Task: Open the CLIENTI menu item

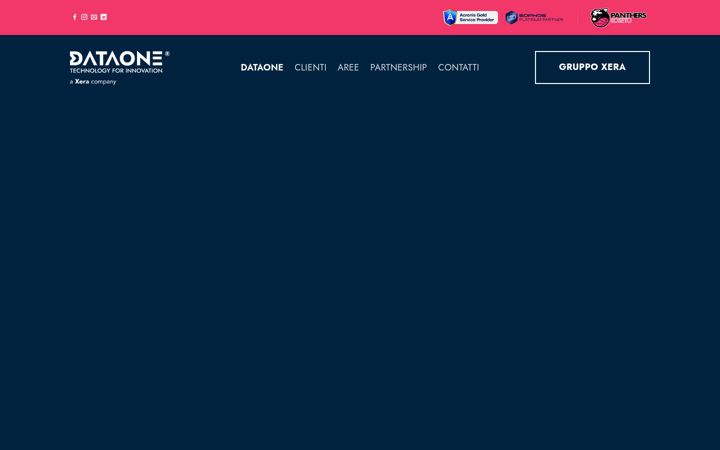Action: (310, 68)
